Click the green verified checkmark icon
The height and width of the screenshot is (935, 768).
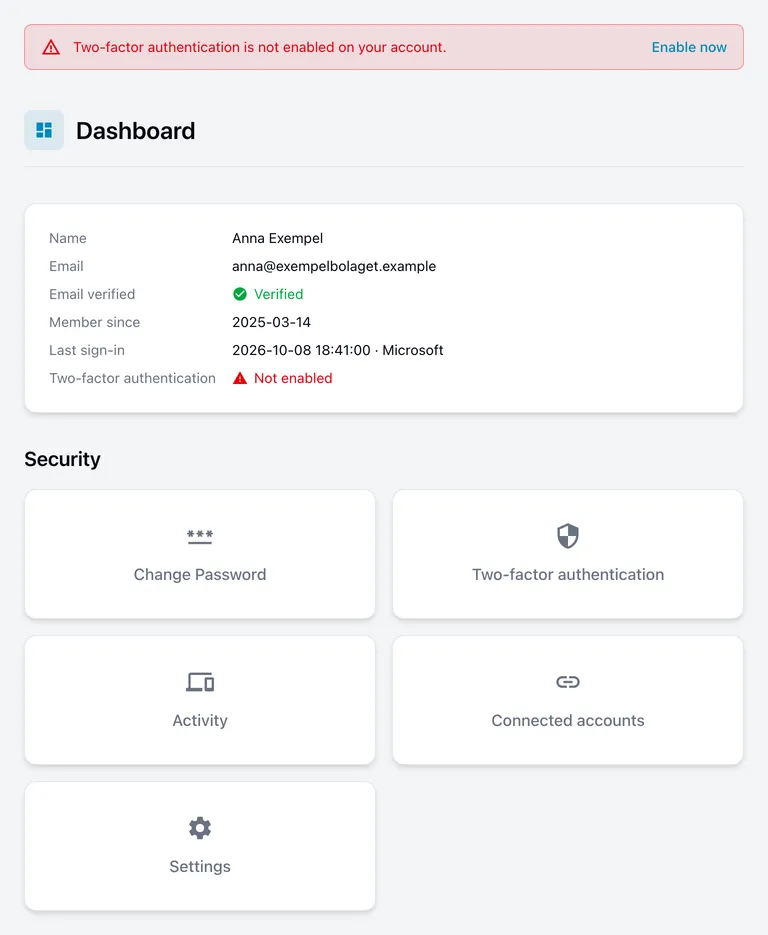tap(240, 294)
